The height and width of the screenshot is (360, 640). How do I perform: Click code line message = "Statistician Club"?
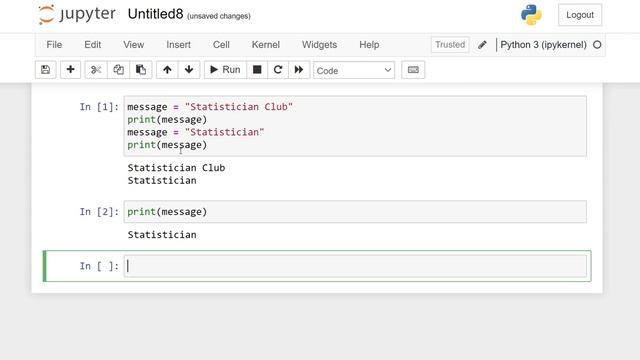tap(210, 107)
